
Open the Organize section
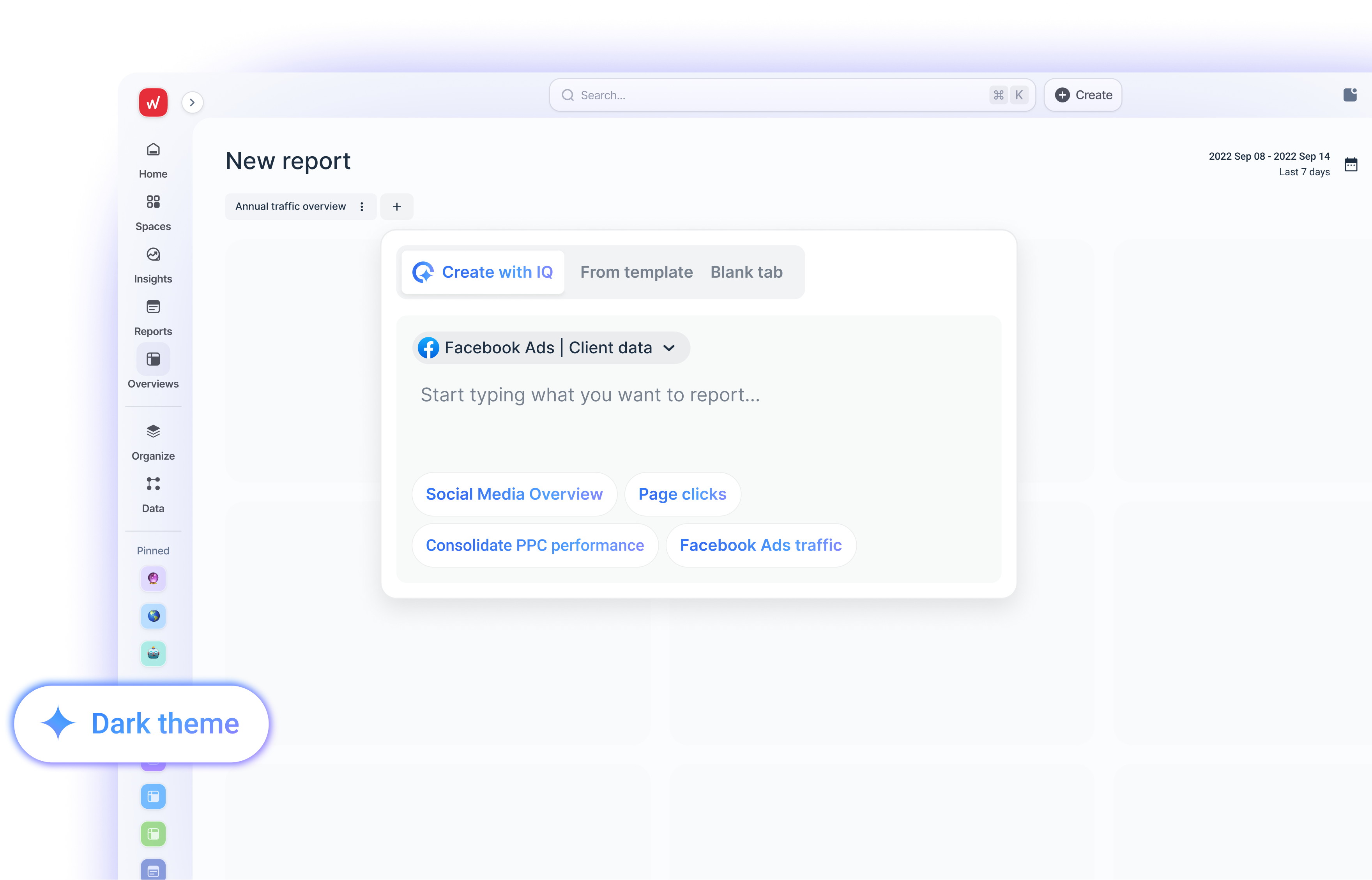coord(153,440)
